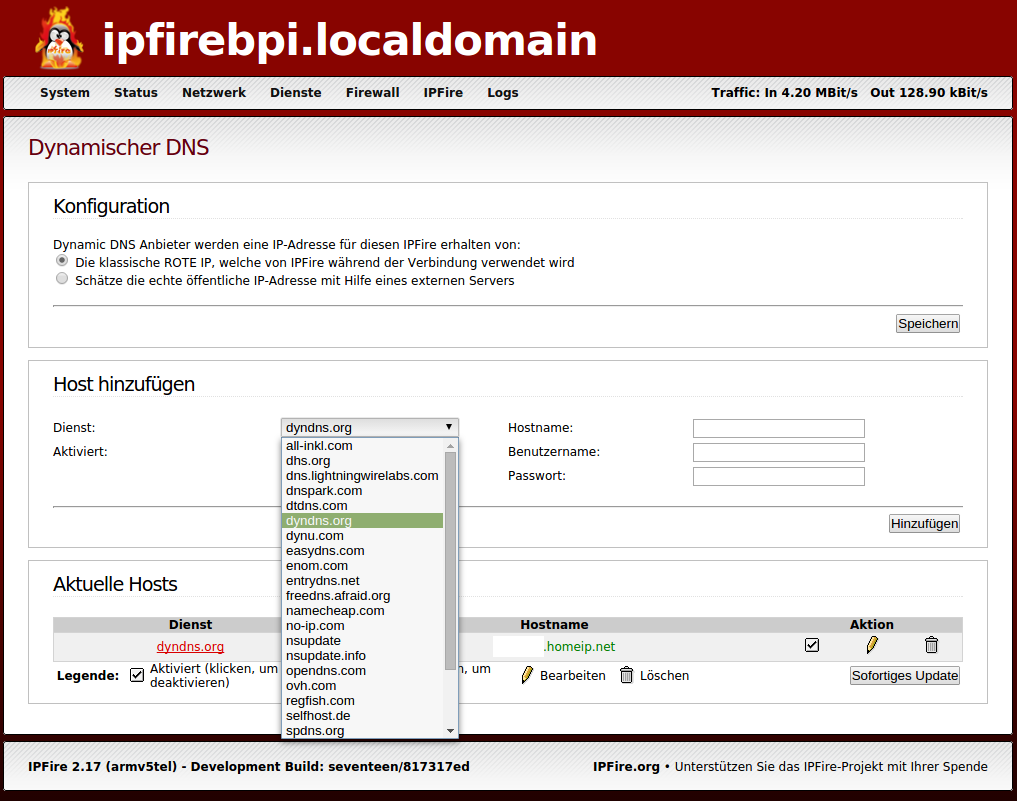This screenshot has height=801, width=1017.
Task: Click the Hinzufügen button
Action: 924,523
